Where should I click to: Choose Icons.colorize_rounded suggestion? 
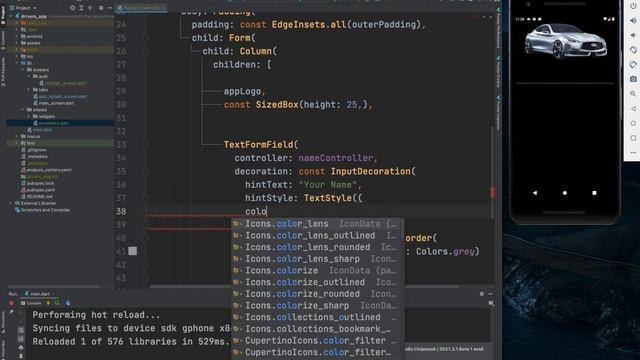click(318, 294)
